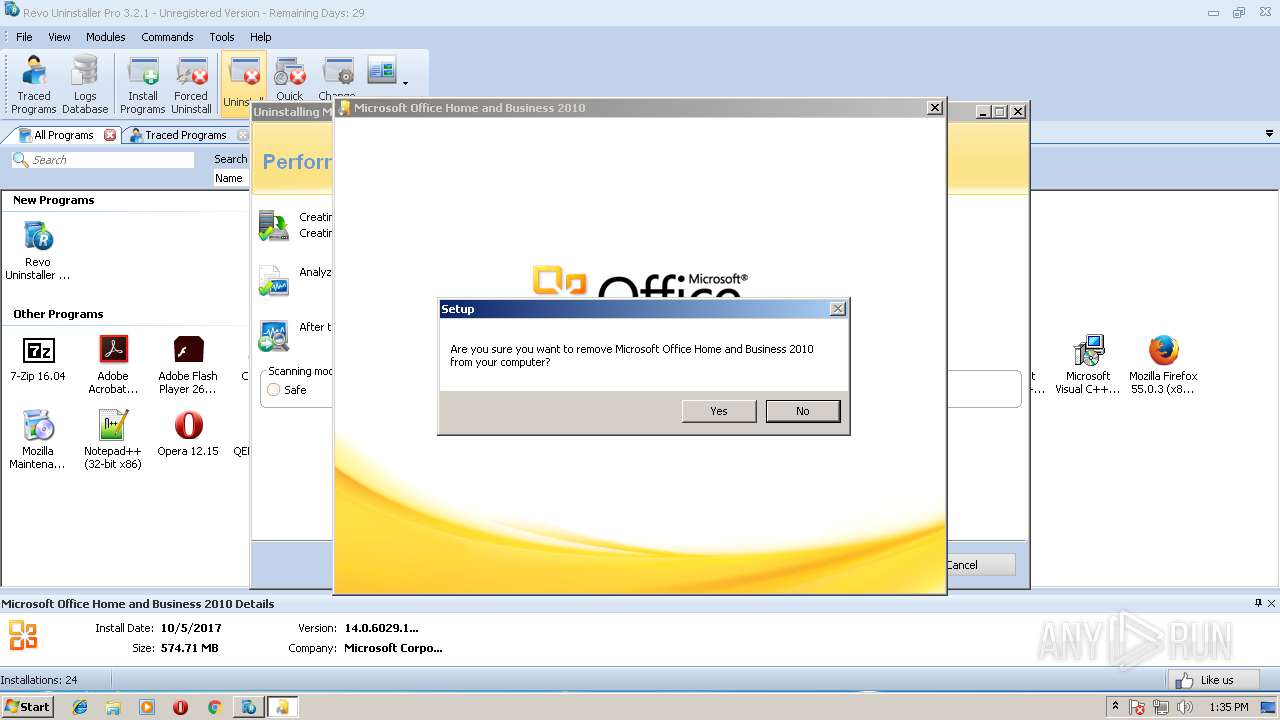This screenshot has width=1280, height=720.
Task: Click the Size 574.71 MB value
Action: coord(189,648)
